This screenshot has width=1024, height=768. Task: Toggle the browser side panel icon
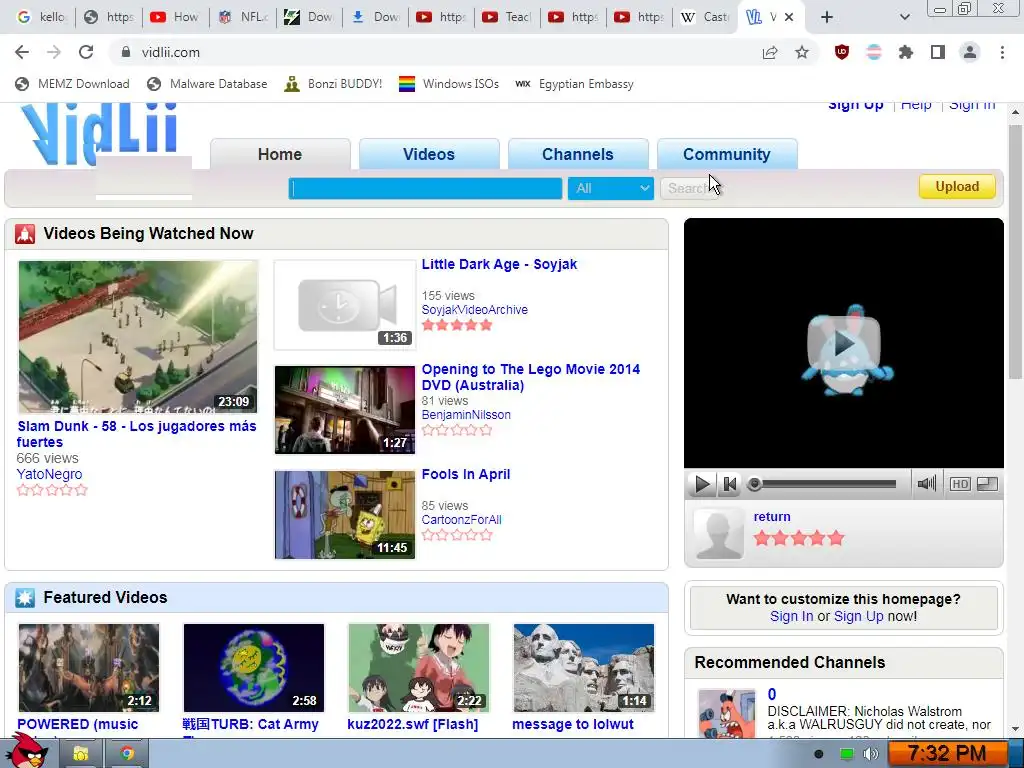[938, 52]
